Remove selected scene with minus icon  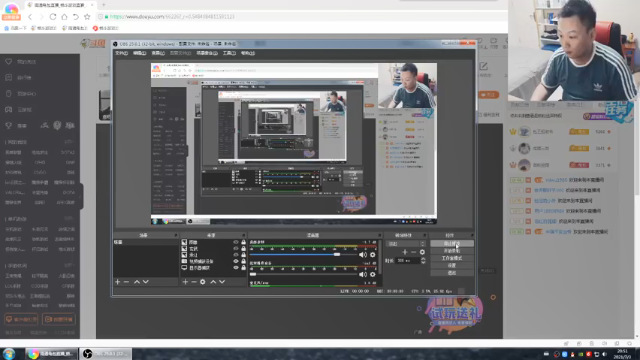127,282
